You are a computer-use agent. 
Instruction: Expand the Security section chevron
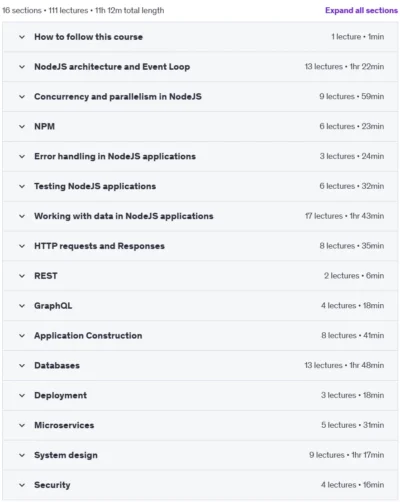click(x=22, y=485)
